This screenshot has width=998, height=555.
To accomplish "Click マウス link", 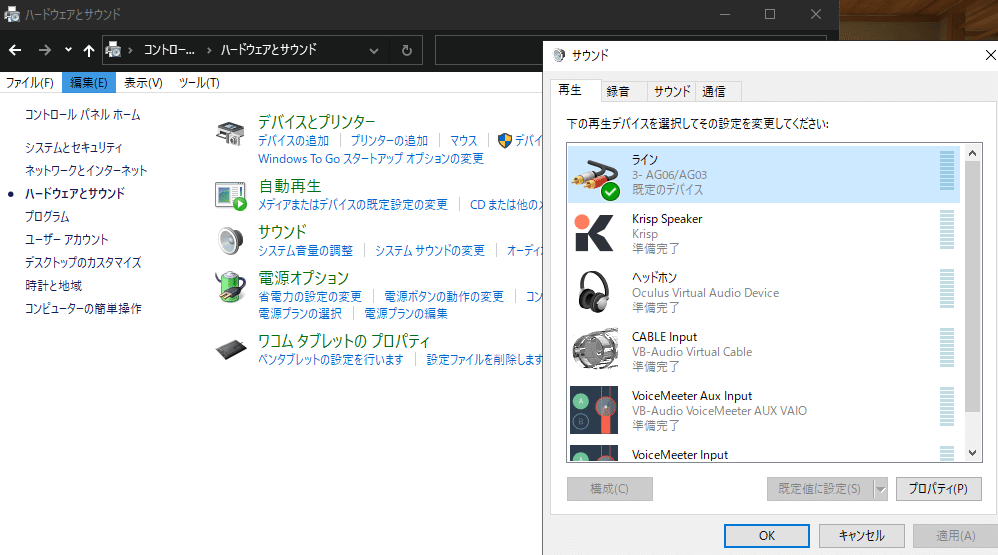I will [x=463, y=141].
